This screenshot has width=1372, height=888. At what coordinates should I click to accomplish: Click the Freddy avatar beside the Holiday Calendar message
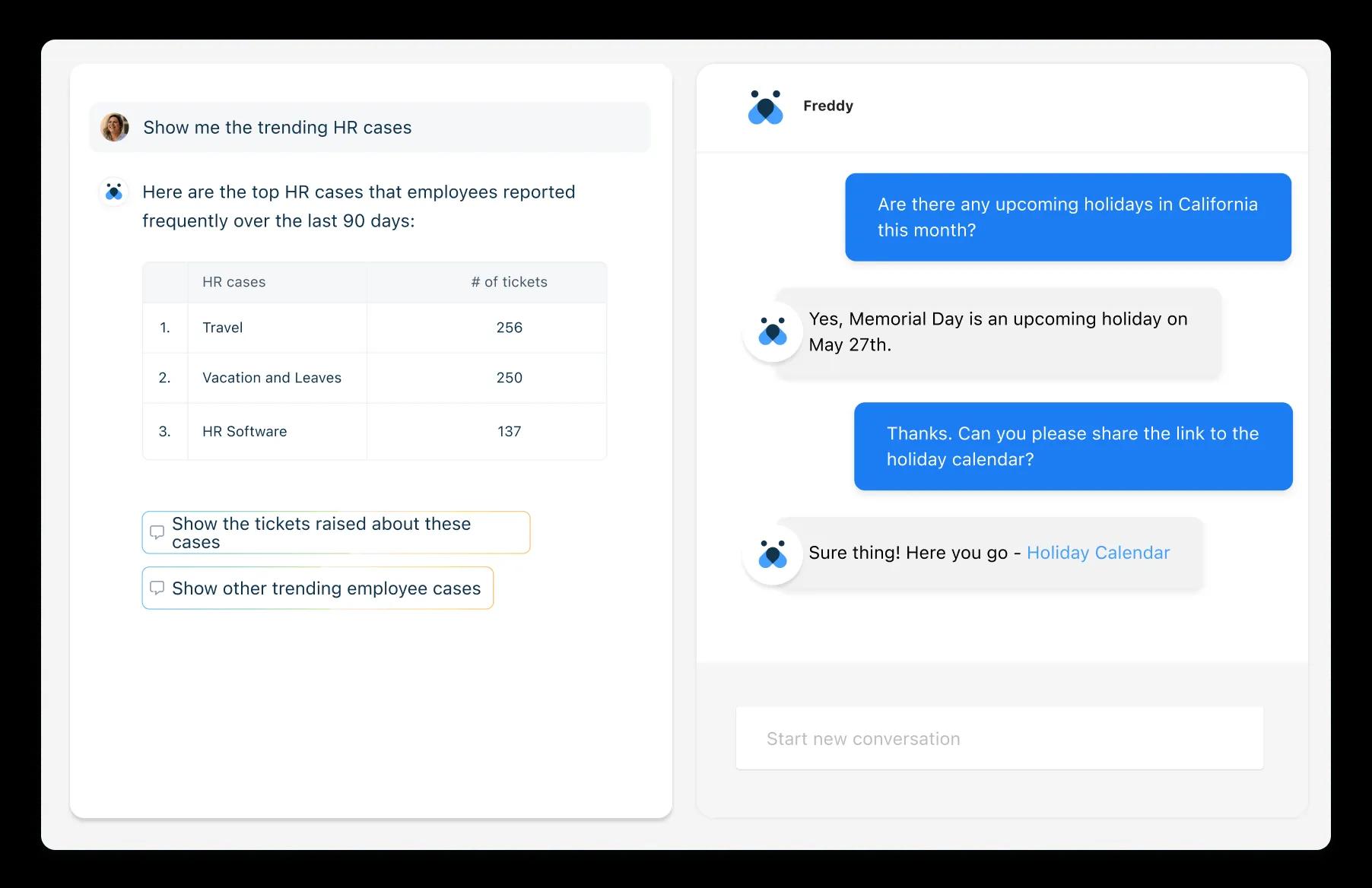pos(773,554)
